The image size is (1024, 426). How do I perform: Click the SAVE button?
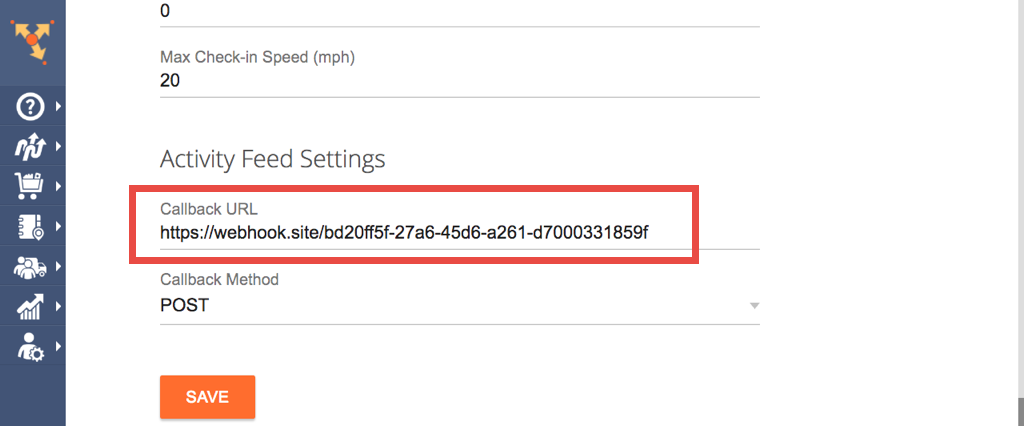(x=208, y=397)
